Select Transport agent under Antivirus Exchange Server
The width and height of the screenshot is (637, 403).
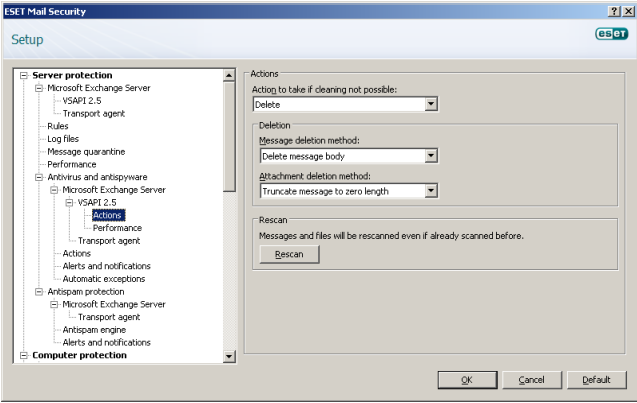point(109,241)
